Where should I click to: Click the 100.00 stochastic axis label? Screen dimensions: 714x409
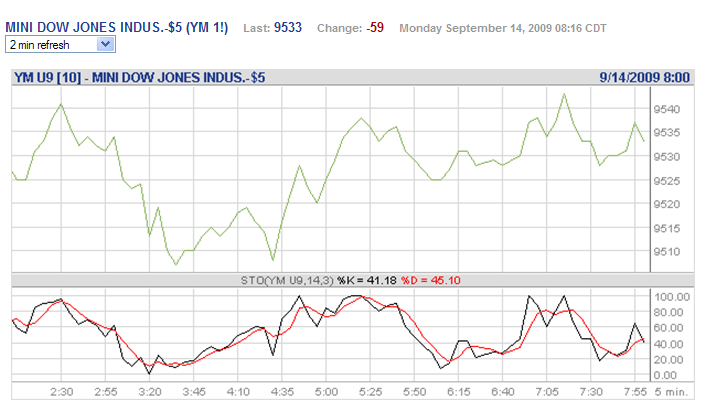point(672,297)
